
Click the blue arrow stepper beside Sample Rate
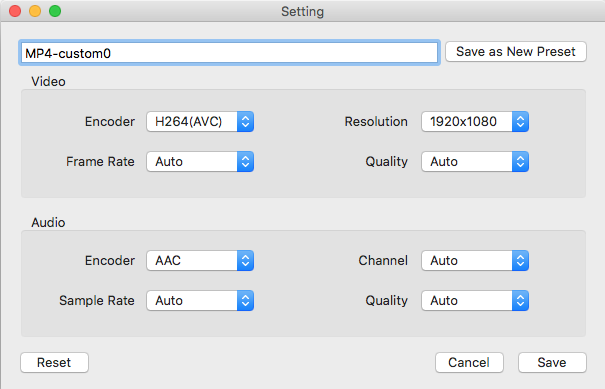245,300
